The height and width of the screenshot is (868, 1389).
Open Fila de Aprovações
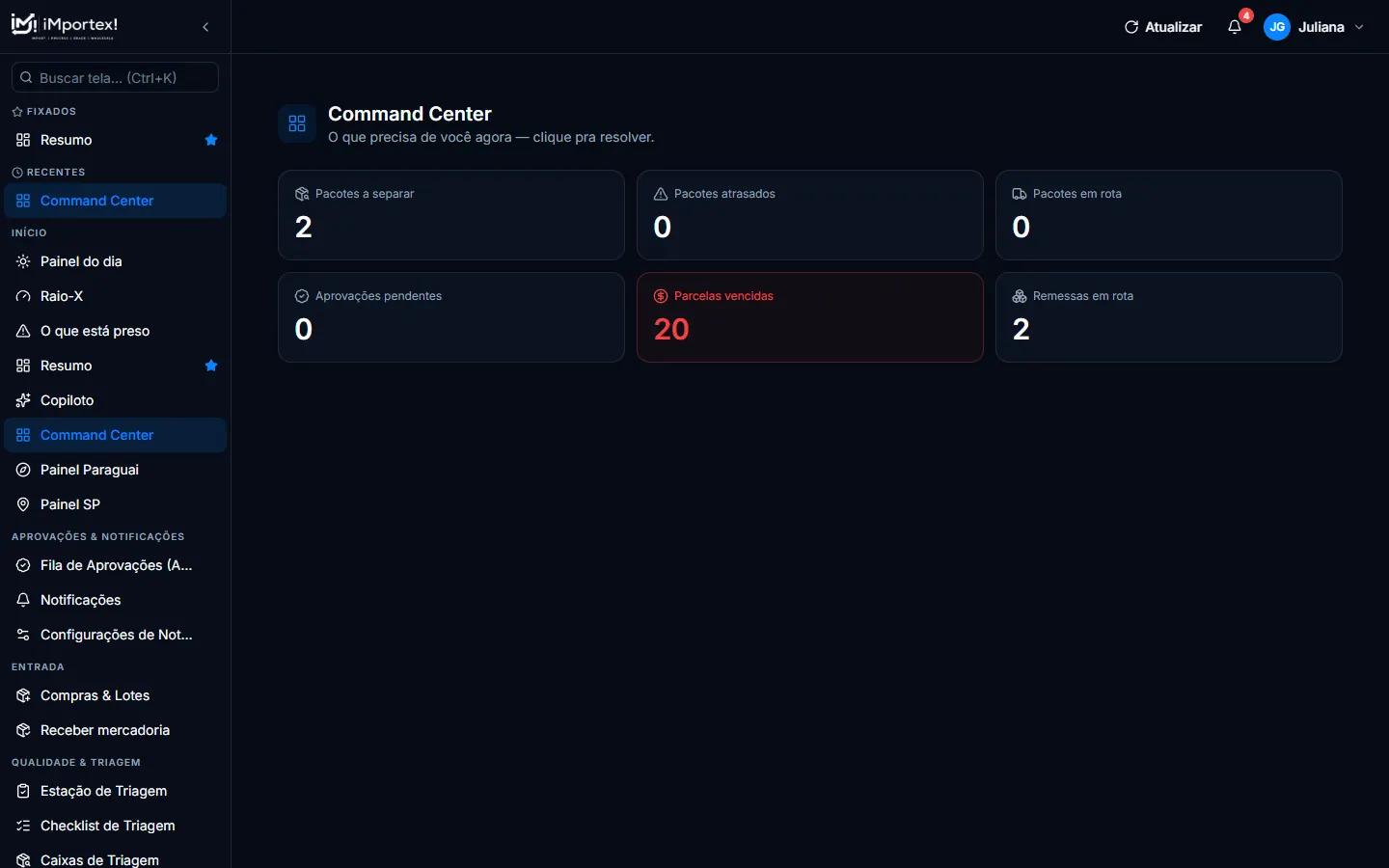point(115,565)
